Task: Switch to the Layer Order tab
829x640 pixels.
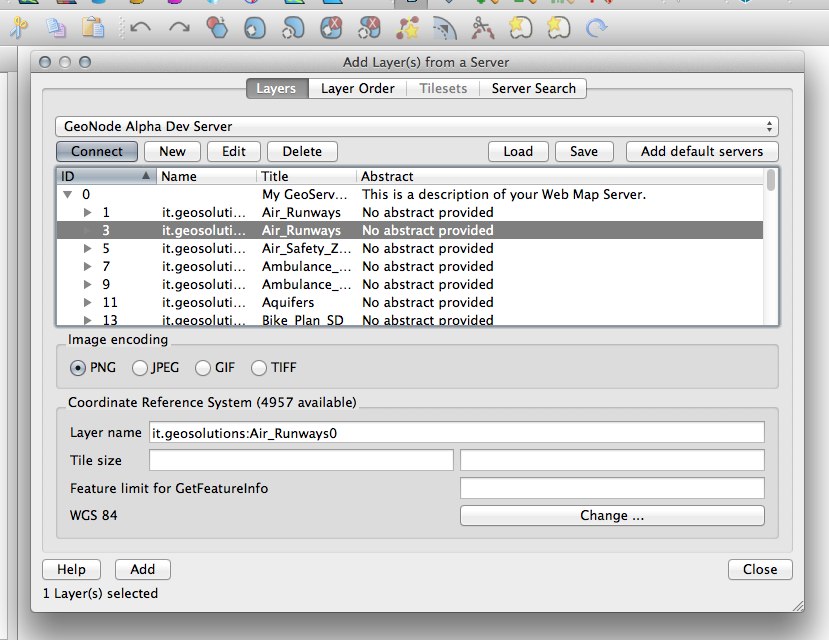Action: pyautogui.click(x=358, y=88)
